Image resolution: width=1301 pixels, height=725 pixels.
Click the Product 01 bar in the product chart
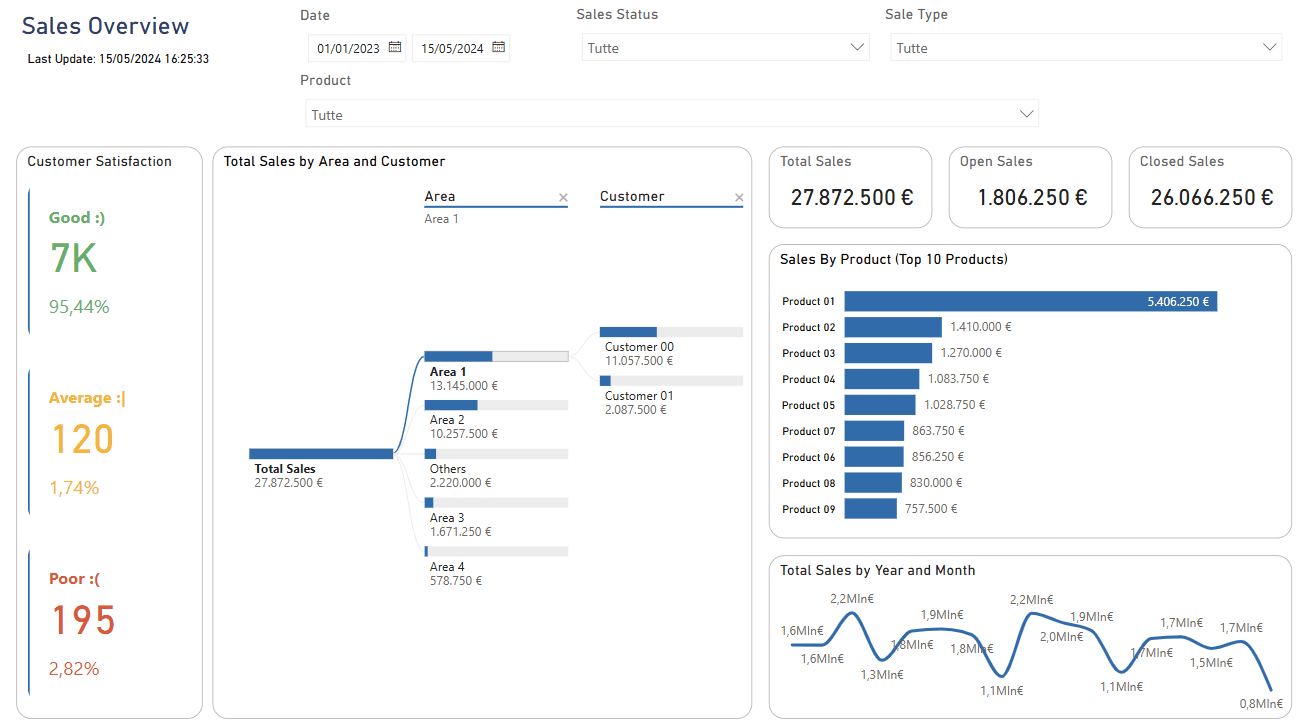(1030, 300)
